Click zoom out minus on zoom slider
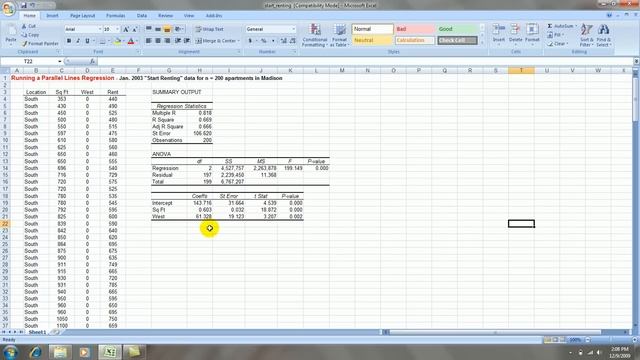 click(x=588, y=340)
